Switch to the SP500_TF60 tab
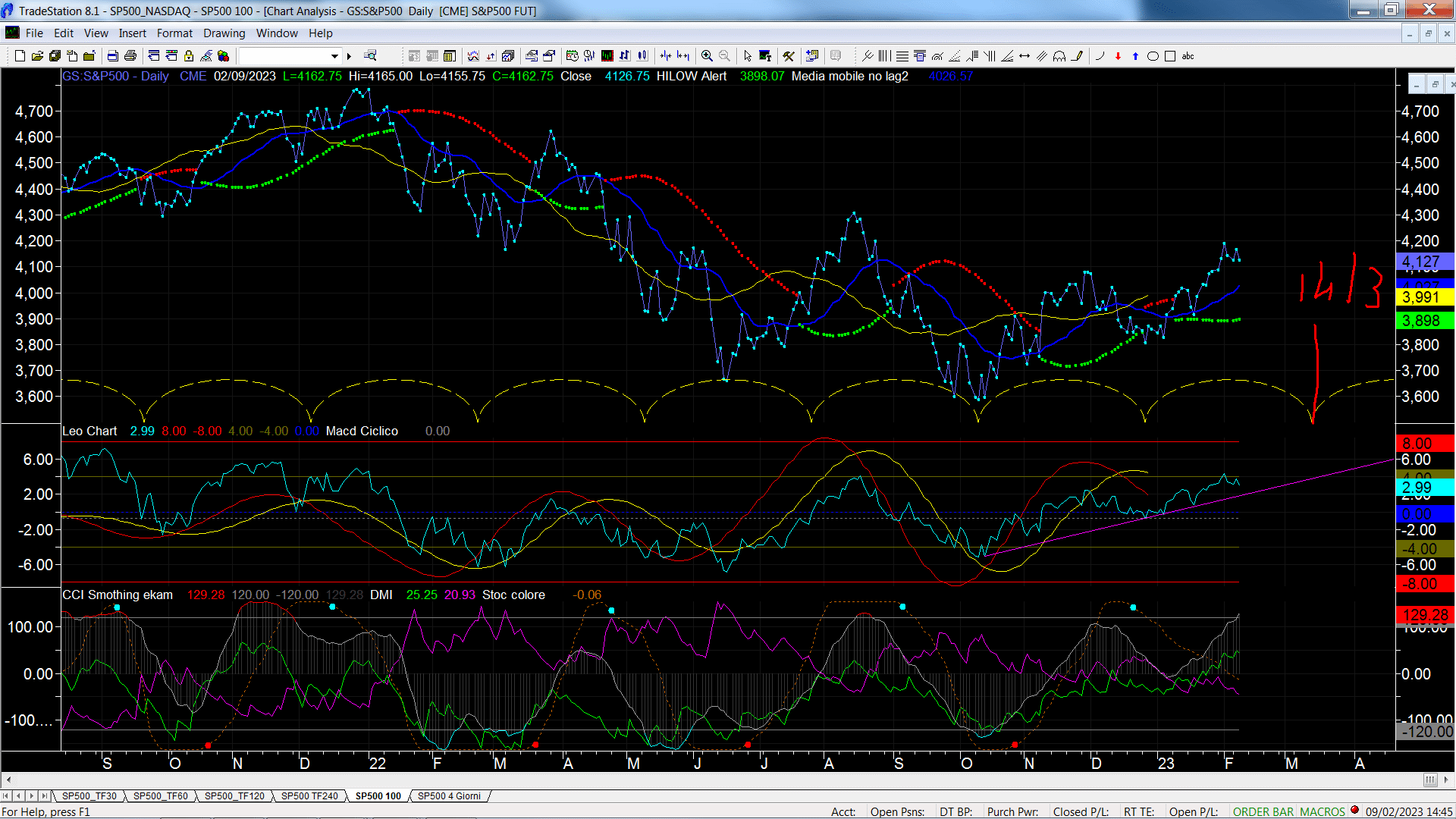The height and width of the screenshot is (819, 1456). [161, 795]
